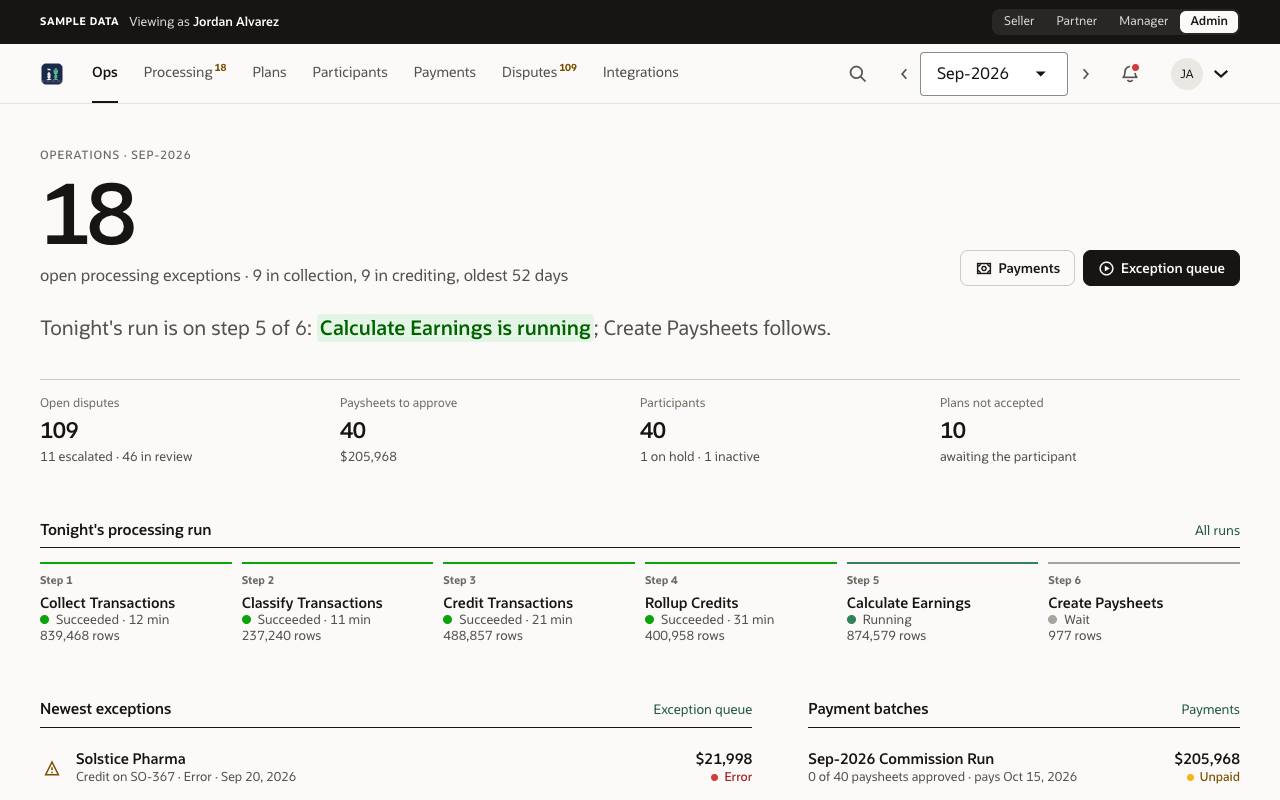
Task: Open the All runs link
Action: pyautogui.click(x=1217, y=530)
